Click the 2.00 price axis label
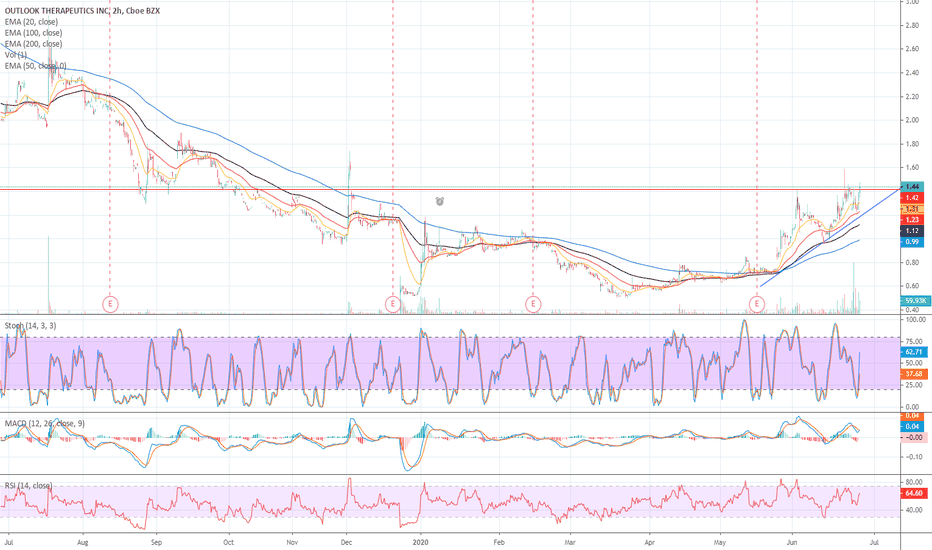Viewport: 932px width, 550px height. (912, 120)
